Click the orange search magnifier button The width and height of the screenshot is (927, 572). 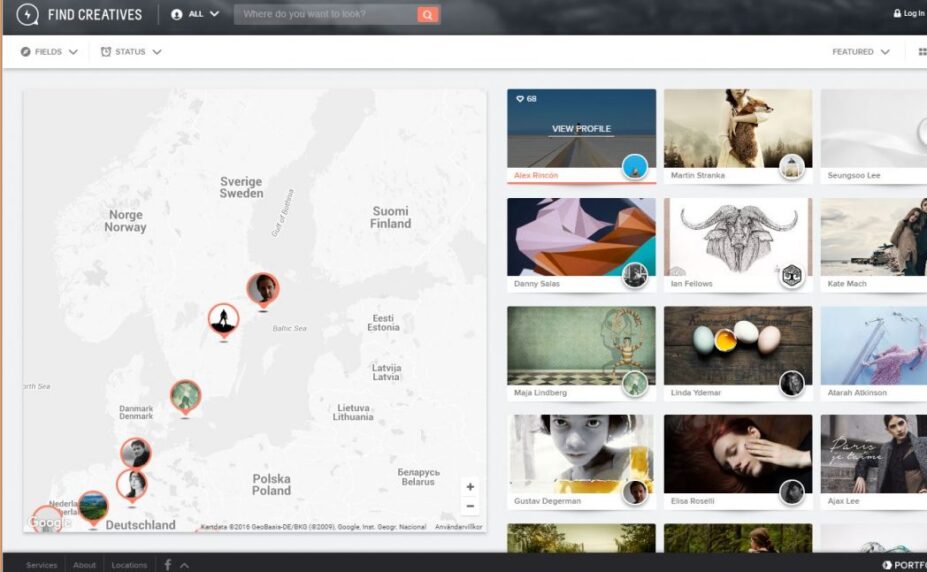428,15
